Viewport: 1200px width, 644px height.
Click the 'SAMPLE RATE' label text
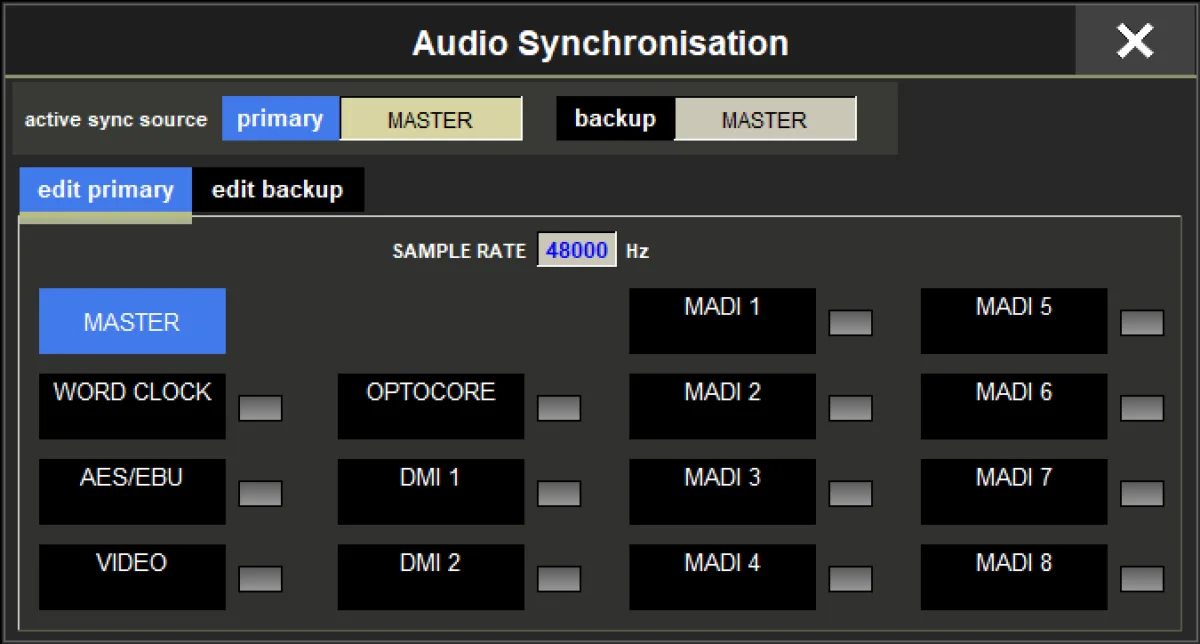(x=459, y=251)
